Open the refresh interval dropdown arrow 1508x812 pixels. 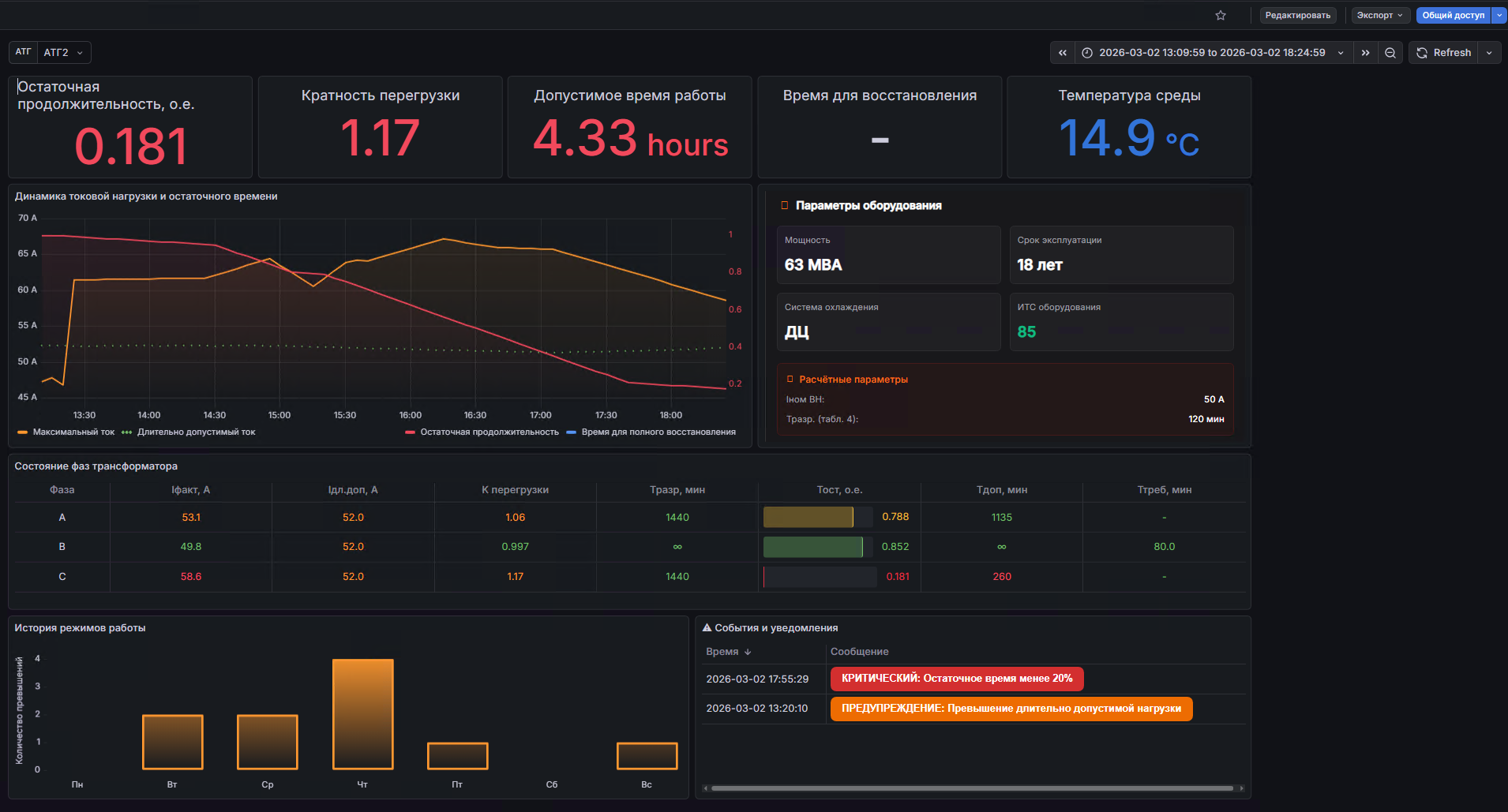[1489, 53]
